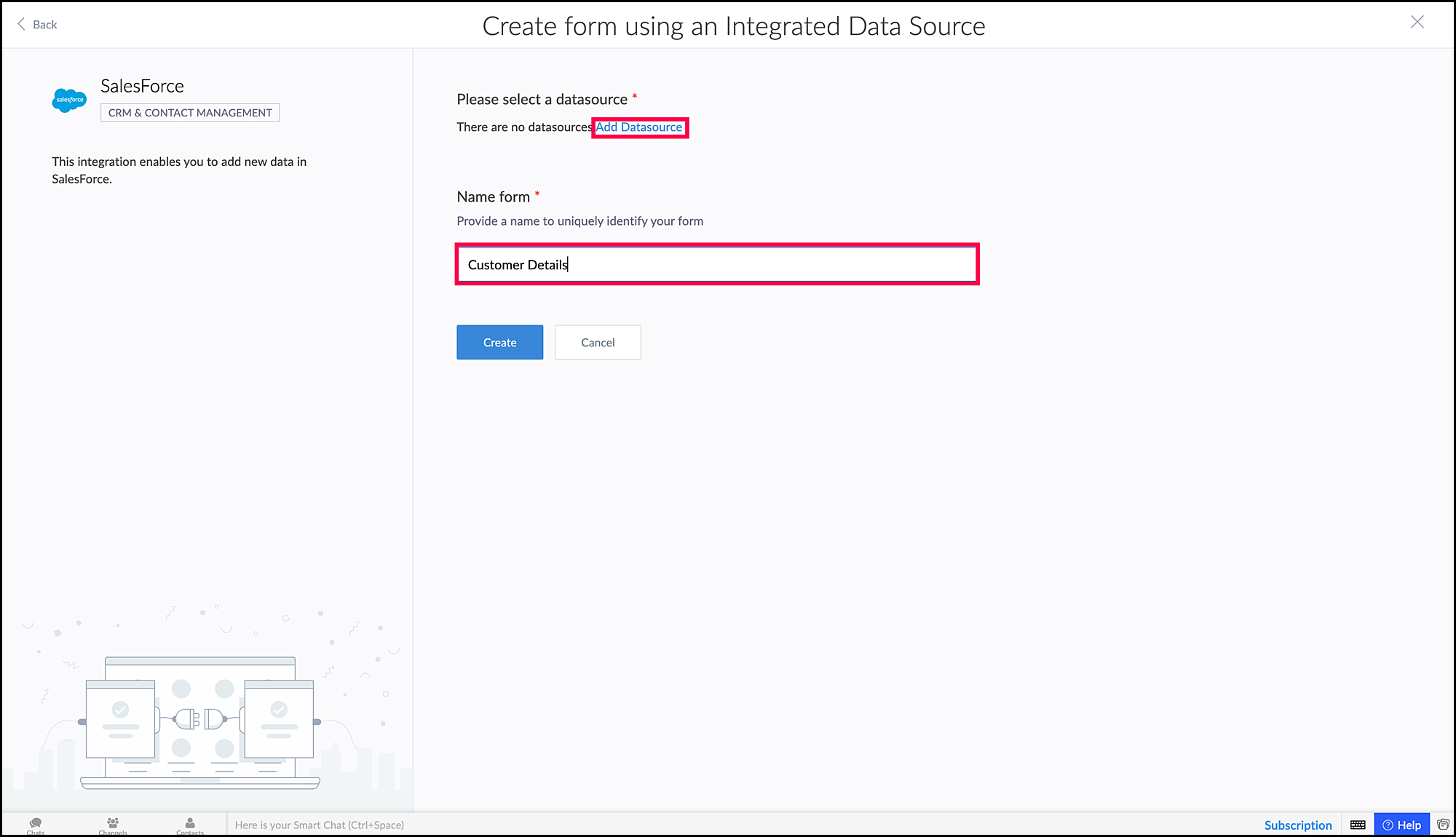Click the Name form text field

pos(716,265)
